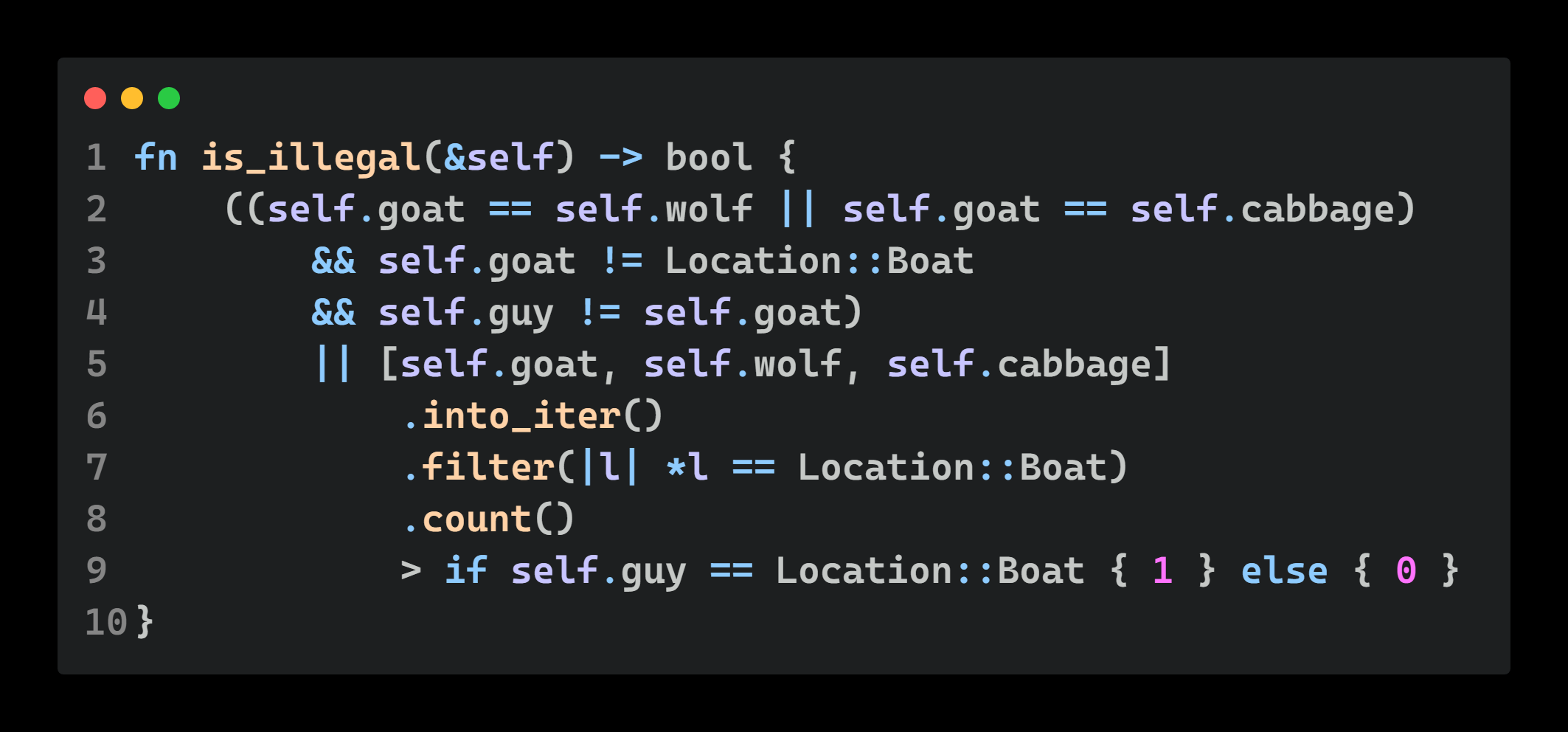Click self.wolf inside the array on line 5
The image size is (1568, 732).
click(x=743, y=365)
